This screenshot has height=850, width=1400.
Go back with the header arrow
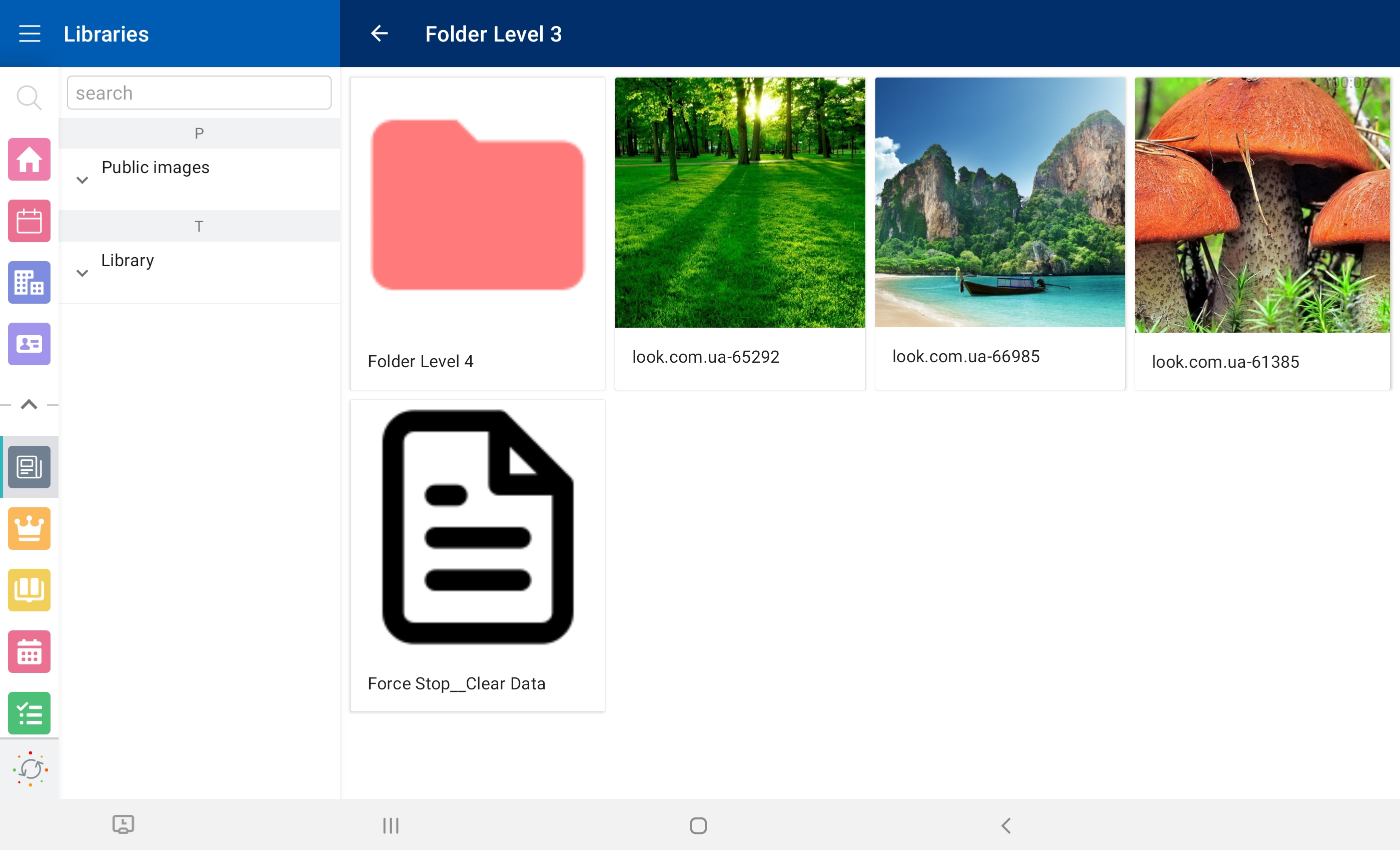point(379,34)
